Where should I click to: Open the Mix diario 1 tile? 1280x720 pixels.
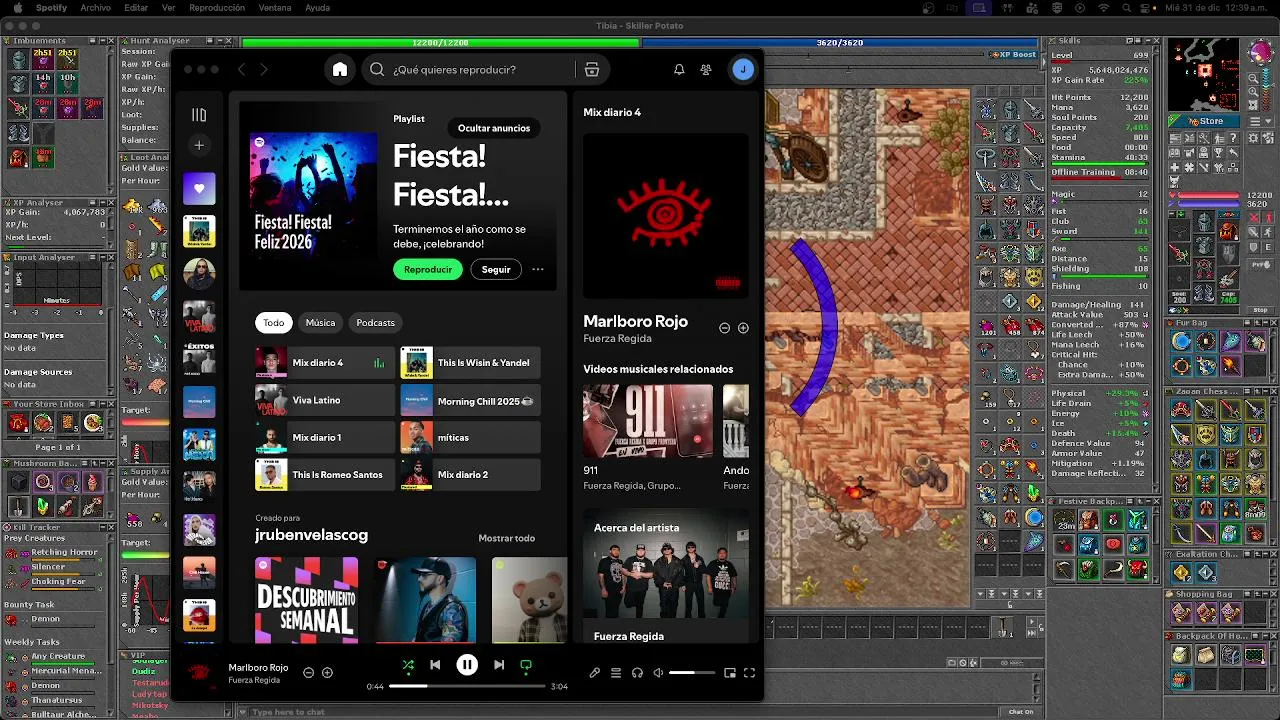click(x=325, y=437)
